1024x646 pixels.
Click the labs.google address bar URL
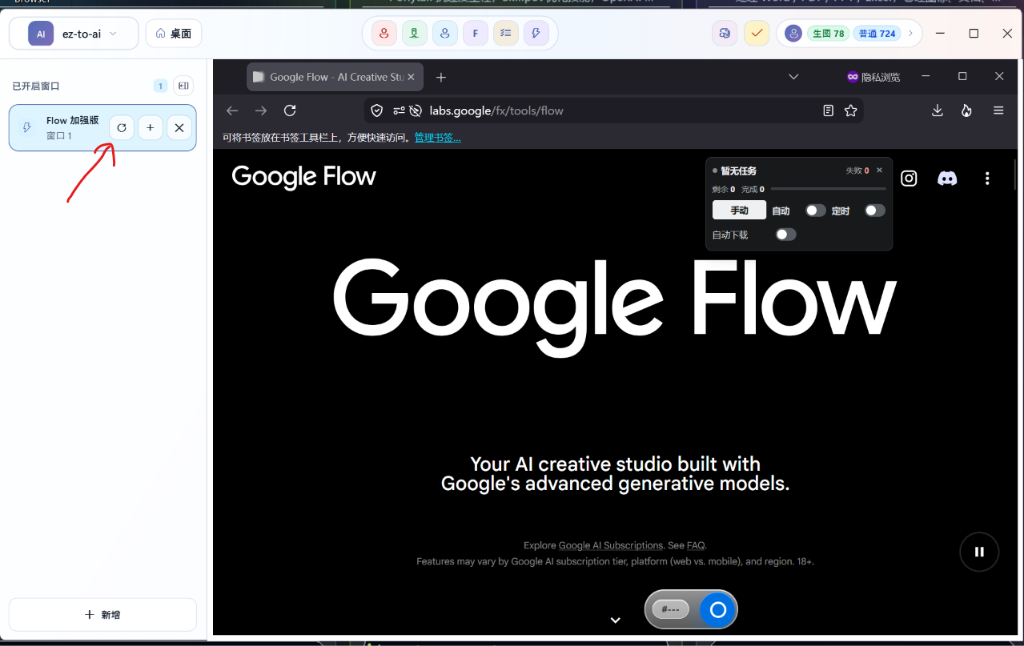(496, 110)
